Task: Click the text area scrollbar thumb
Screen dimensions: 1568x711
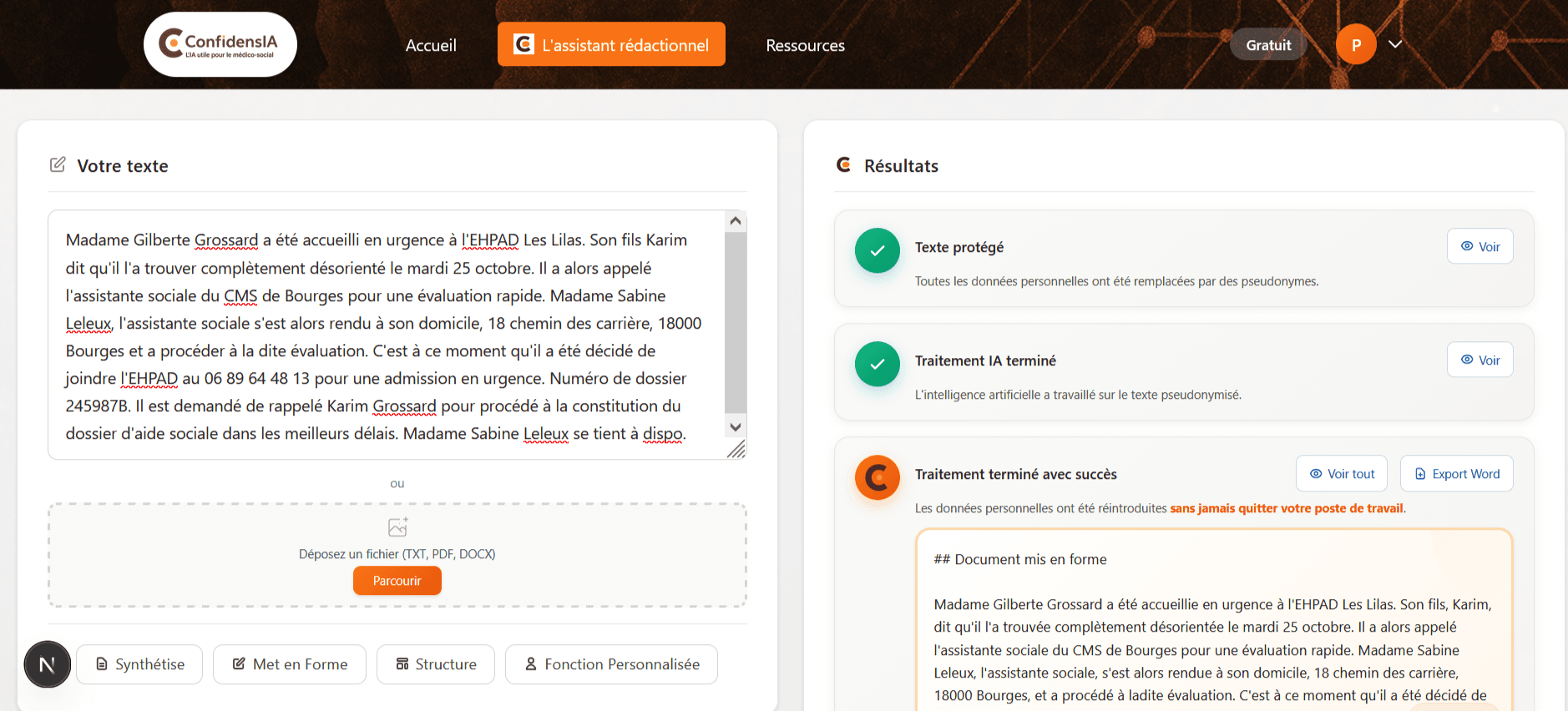Action: (735, 321)
